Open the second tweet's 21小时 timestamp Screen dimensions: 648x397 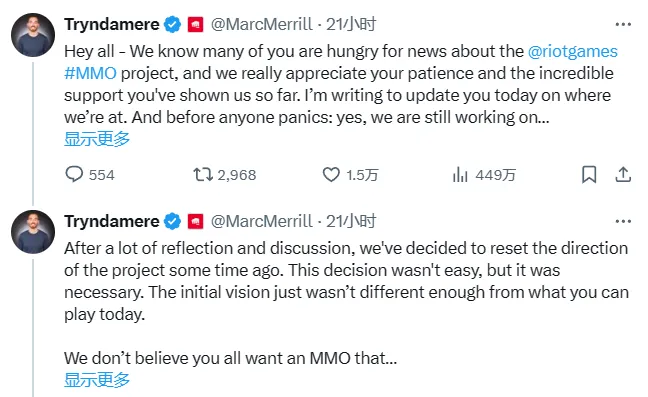pyautogui.click(x=351, y=221)
